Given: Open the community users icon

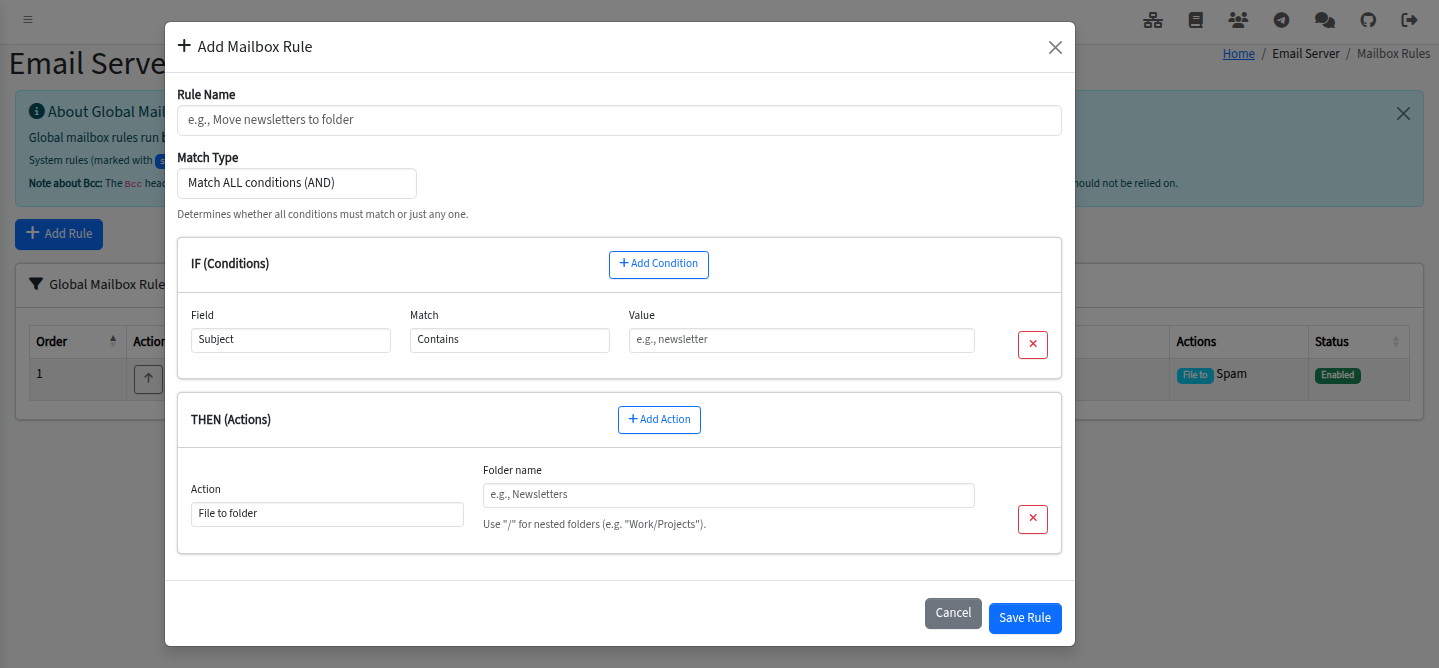Looking at the screenshot, I should coord(1238,20).
